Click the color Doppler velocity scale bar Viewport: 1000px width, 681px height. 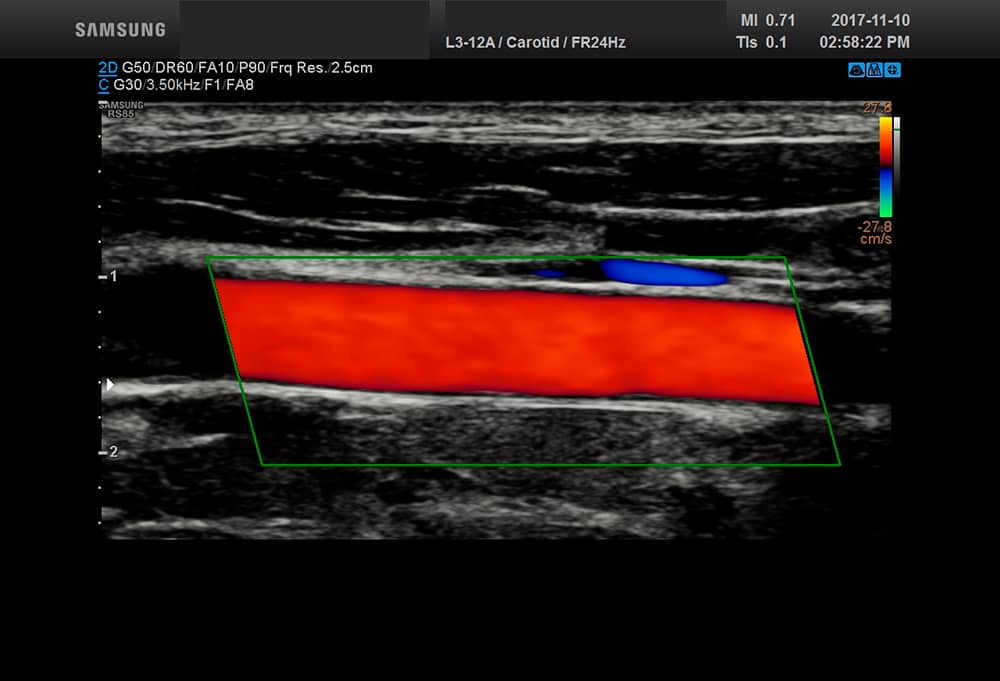pyautogui.click(x=886, y=168)
